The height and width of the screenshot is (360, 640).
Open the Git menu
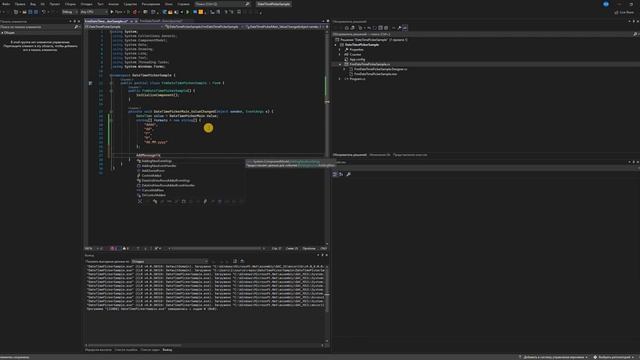point(42,4)
